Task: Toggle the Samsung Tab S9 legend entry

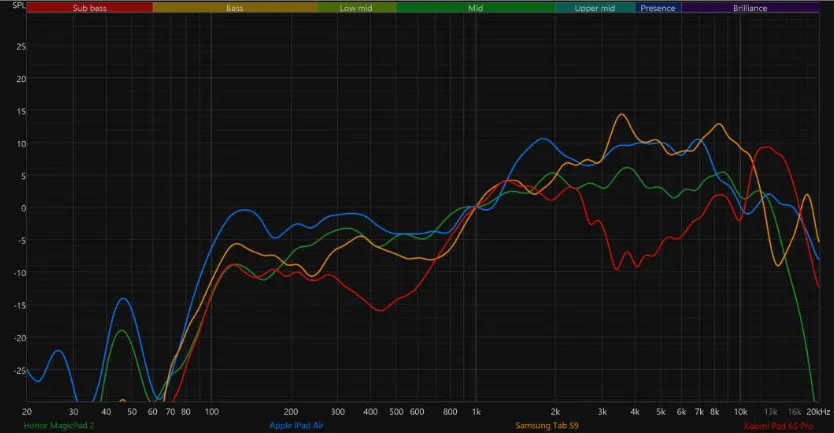Action: pos(547,426)
